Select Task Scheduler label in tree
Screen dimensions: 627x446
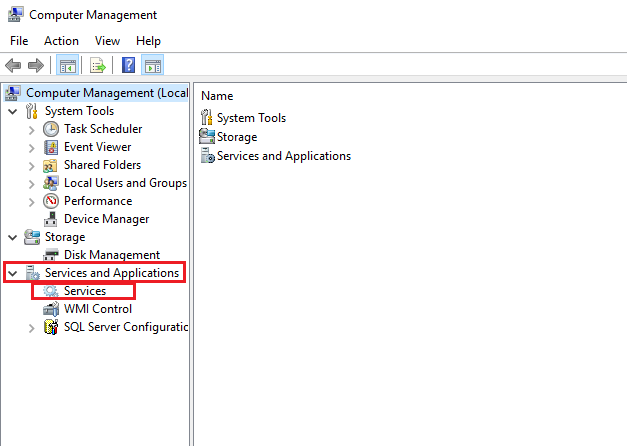click(x=103, y=129)
